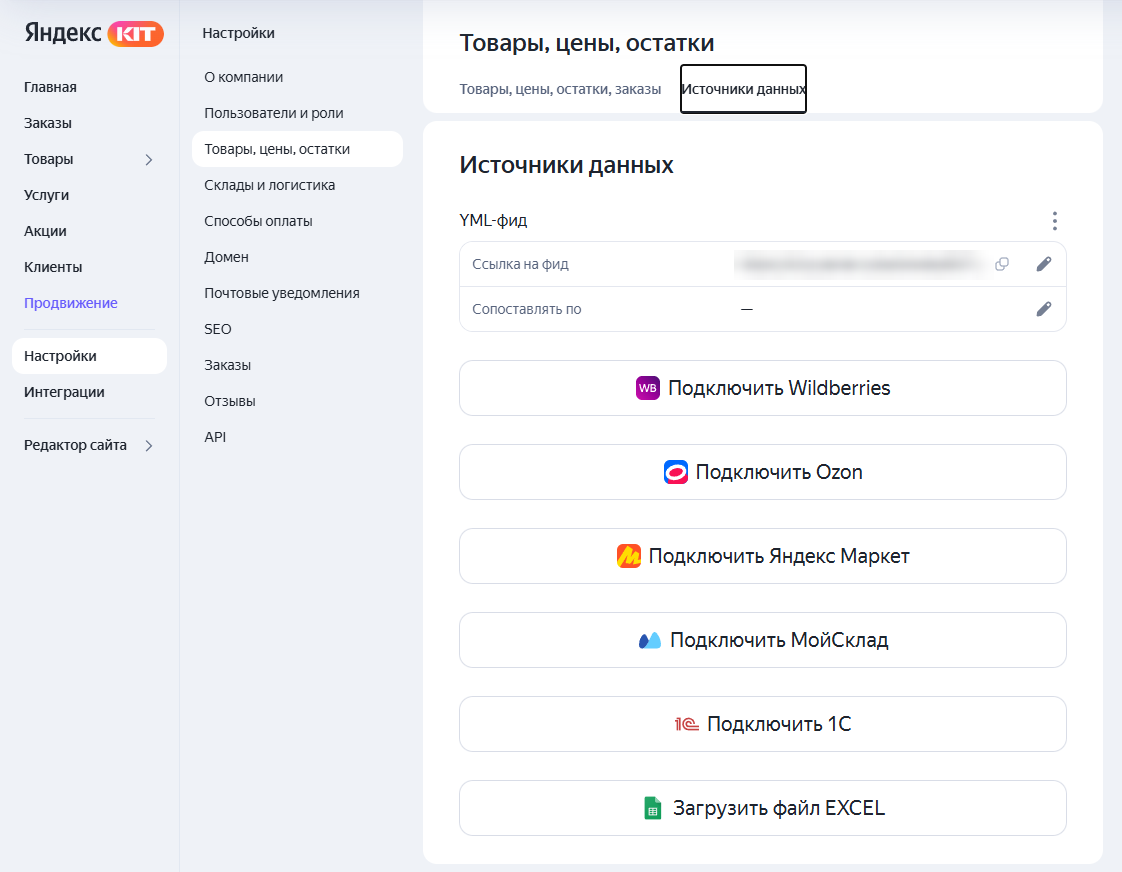Click the Источники данных section heading

(566, 165)
